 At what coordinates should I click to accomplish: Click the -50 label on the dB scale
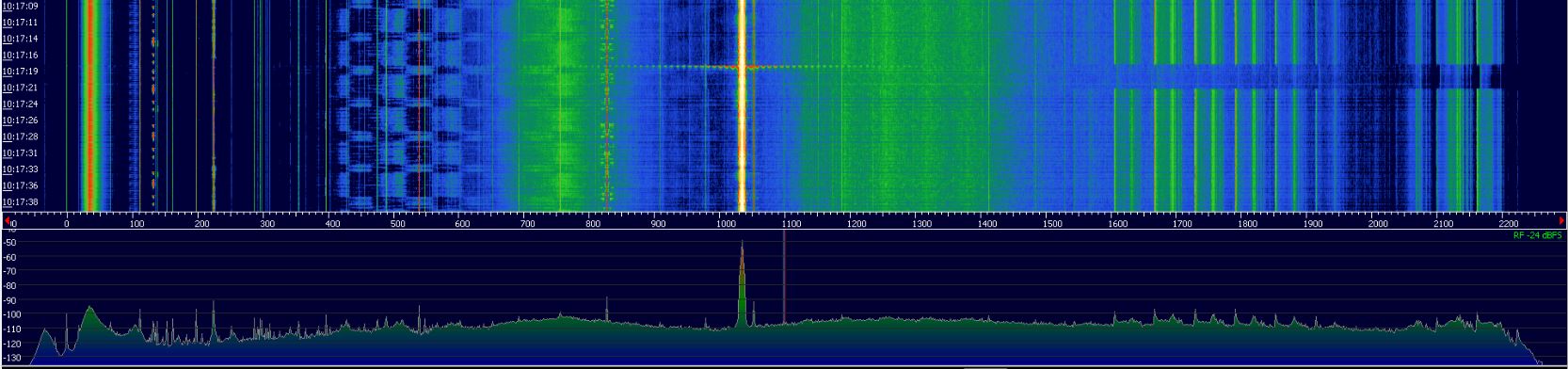pyautogui.click(x=12, y=243)
